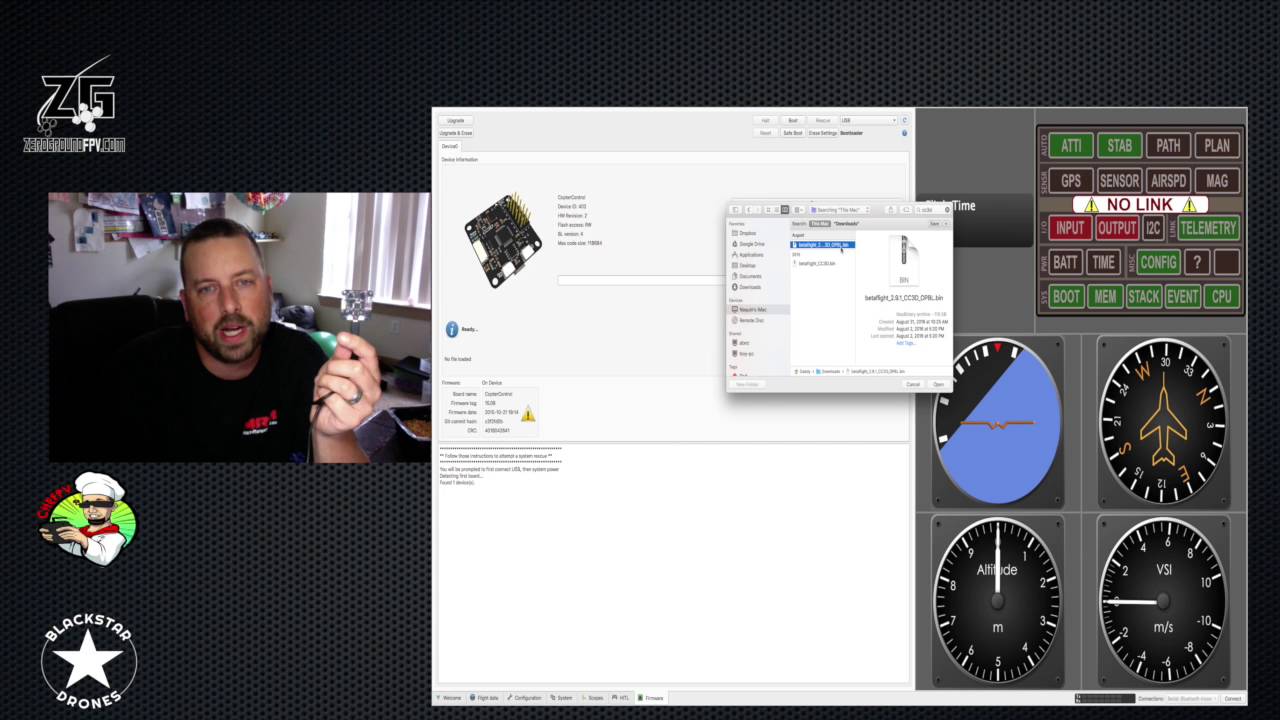Open the 'Searching This Mac' location popup
The image size is (1280, 720).
tap(840, 210)
